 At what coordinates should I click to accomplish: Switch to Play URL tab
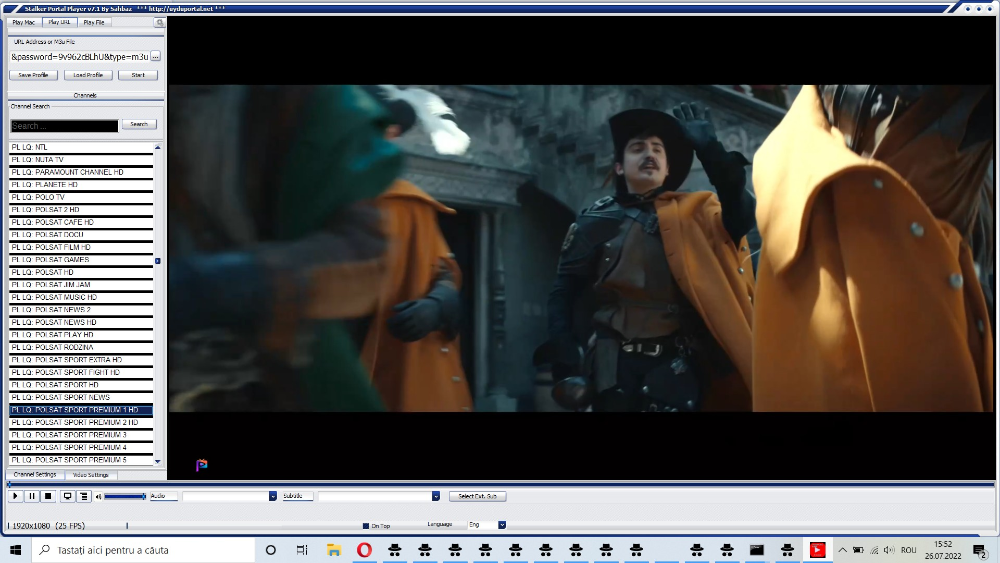pos(59,22)
